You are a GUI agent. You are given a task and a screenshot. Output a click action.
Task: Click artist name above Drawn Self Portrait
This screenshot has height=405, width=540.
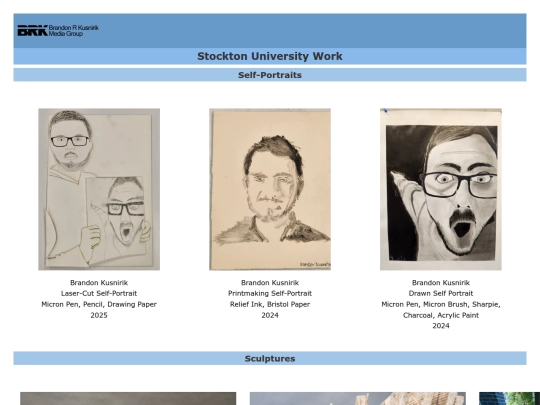point(440,283)
